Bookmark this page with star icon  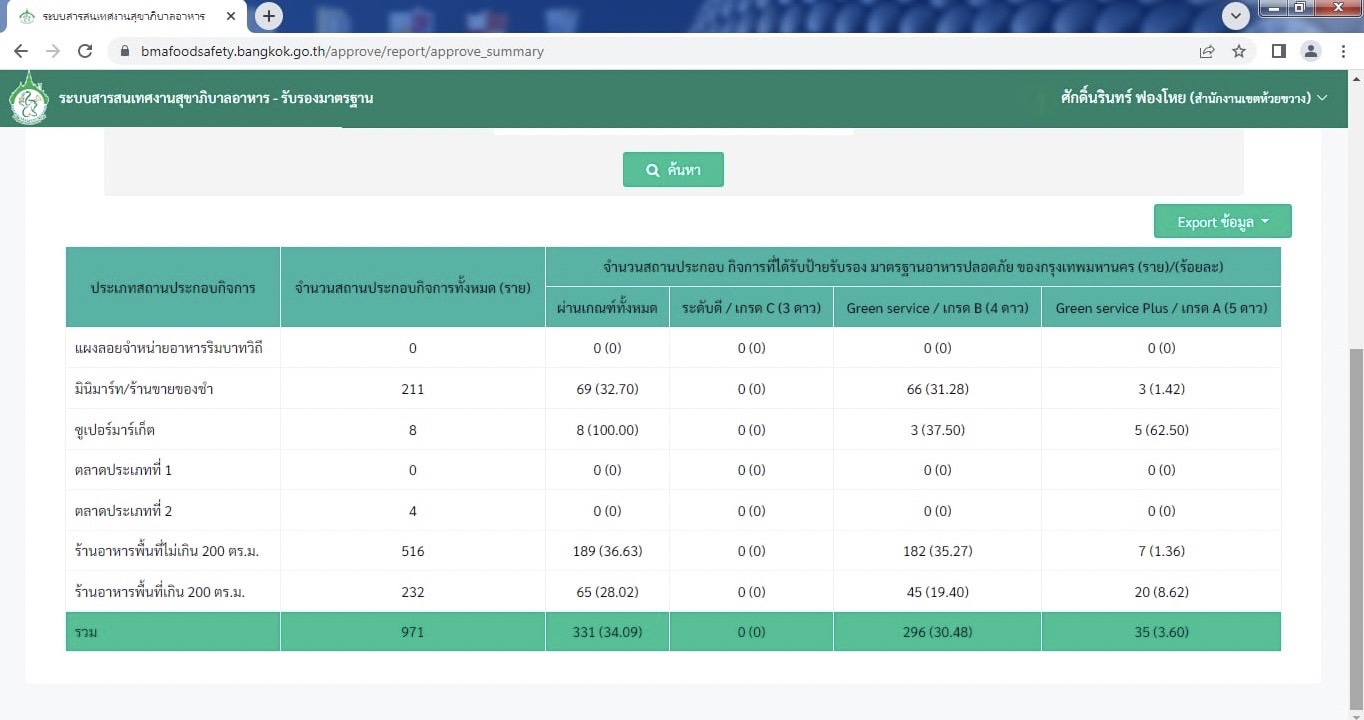pos(1239,51)
